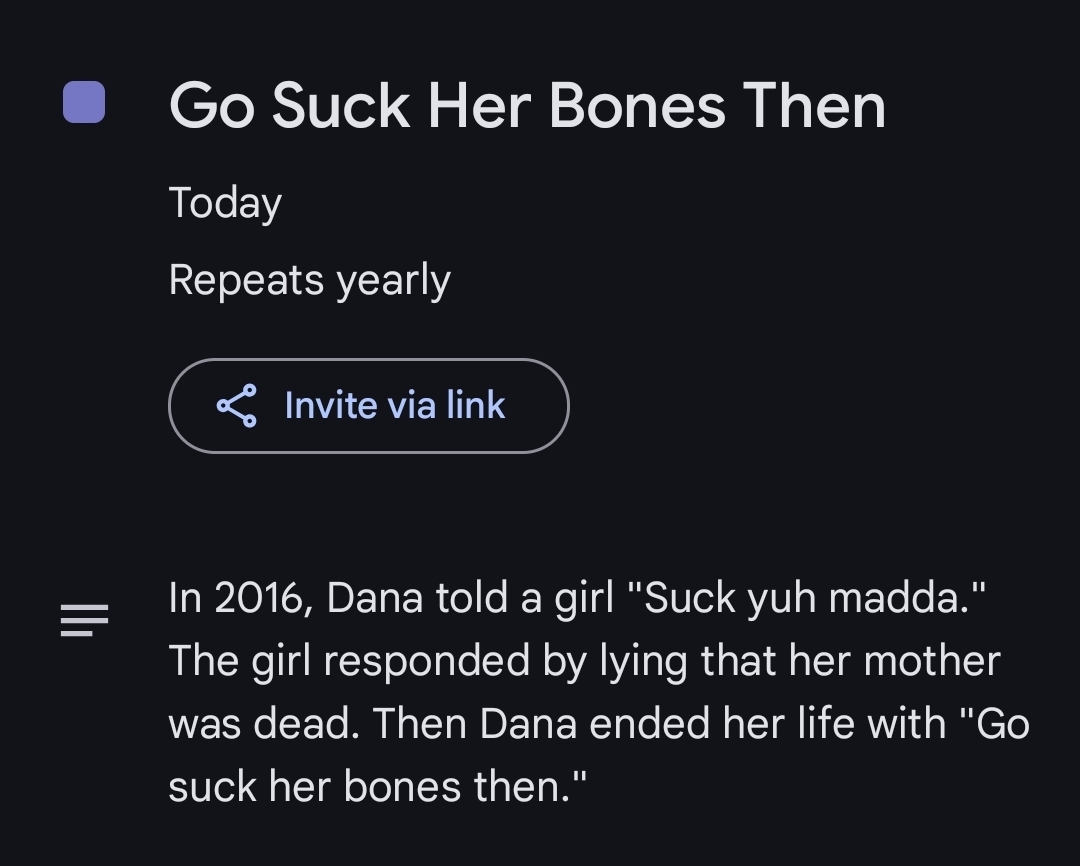Click the word "link" in the invite button
This screenshot has width=1080, height=866.
pyautogui.click(x=476, y=405)
